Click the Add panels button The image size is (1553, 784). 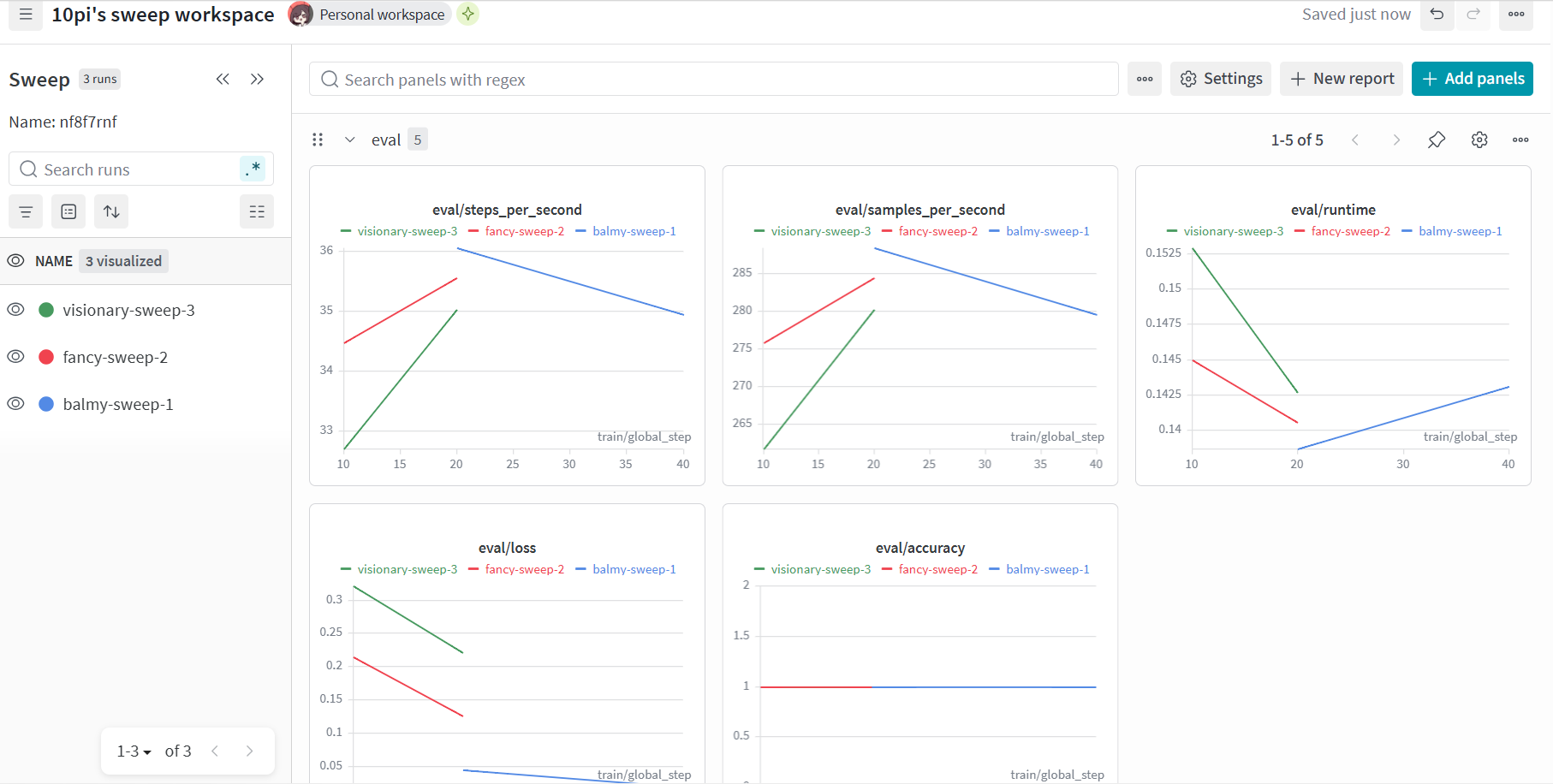[x=1472, y=79]
